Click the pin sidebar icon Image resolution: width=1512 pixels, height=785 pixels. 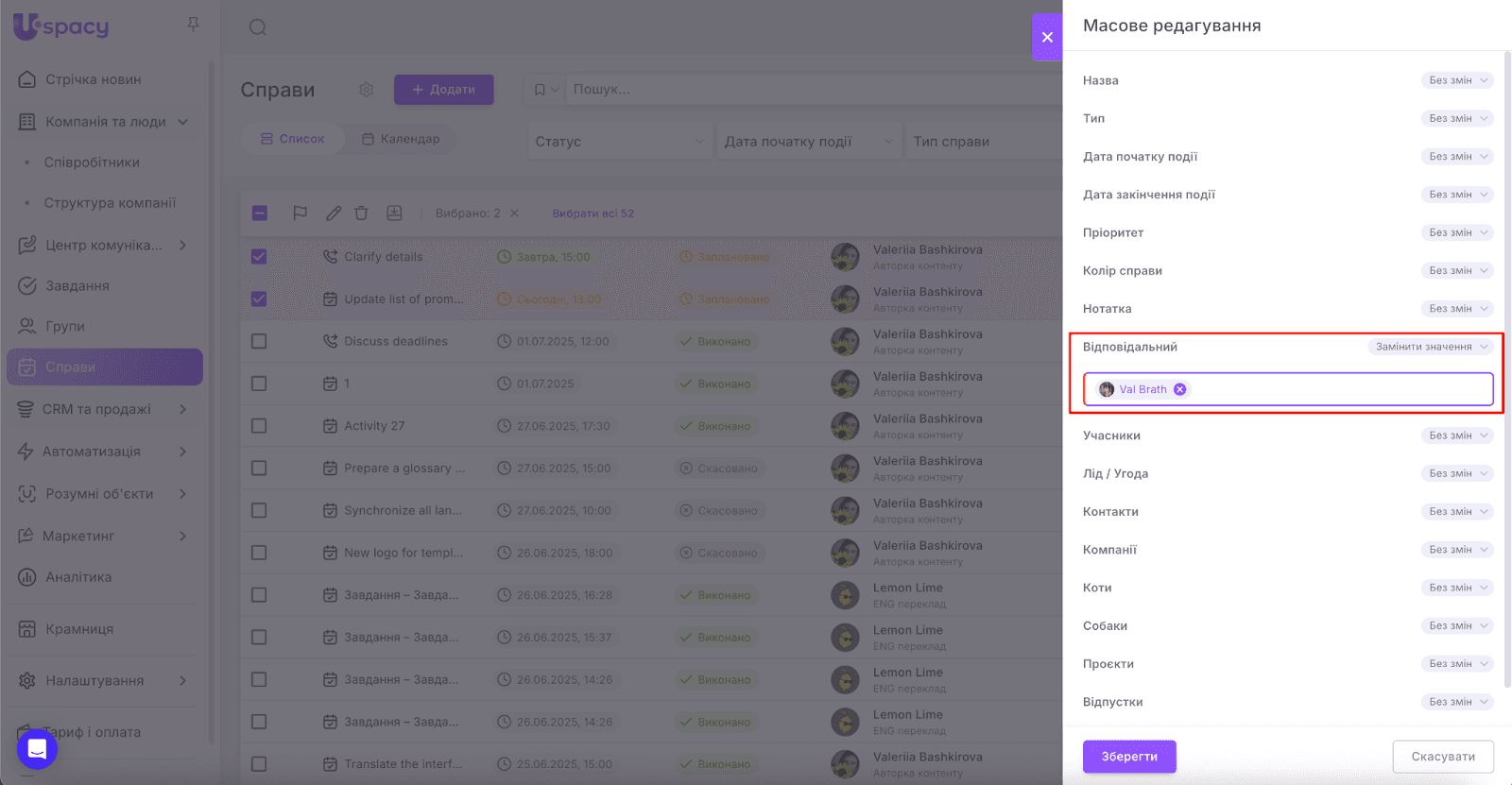coord(193,25)
